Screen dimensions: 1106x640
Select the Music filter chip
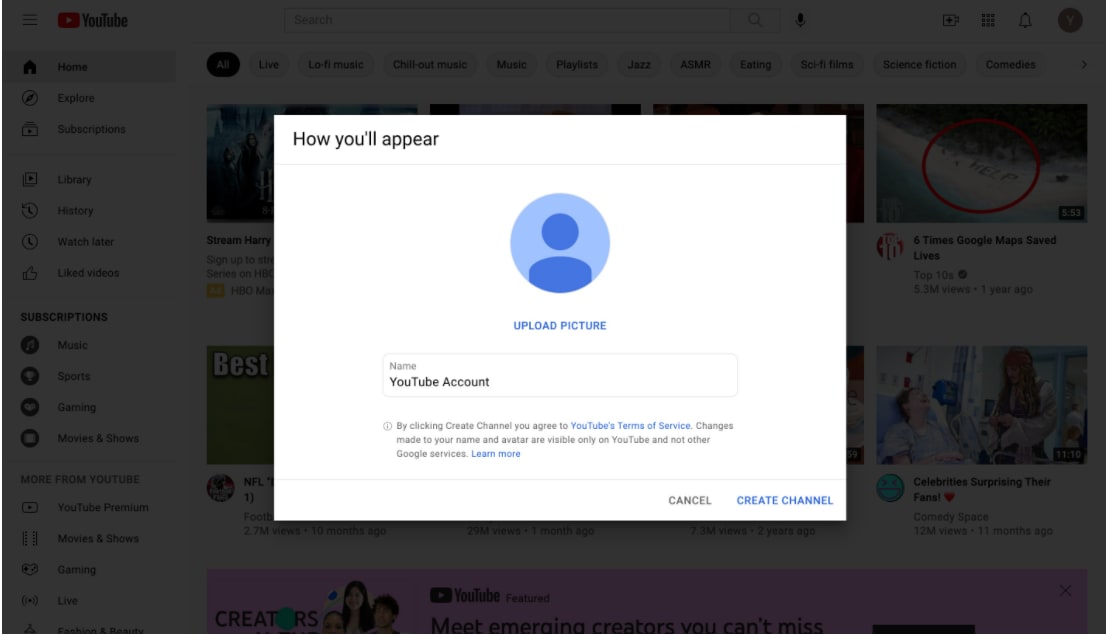511,64
